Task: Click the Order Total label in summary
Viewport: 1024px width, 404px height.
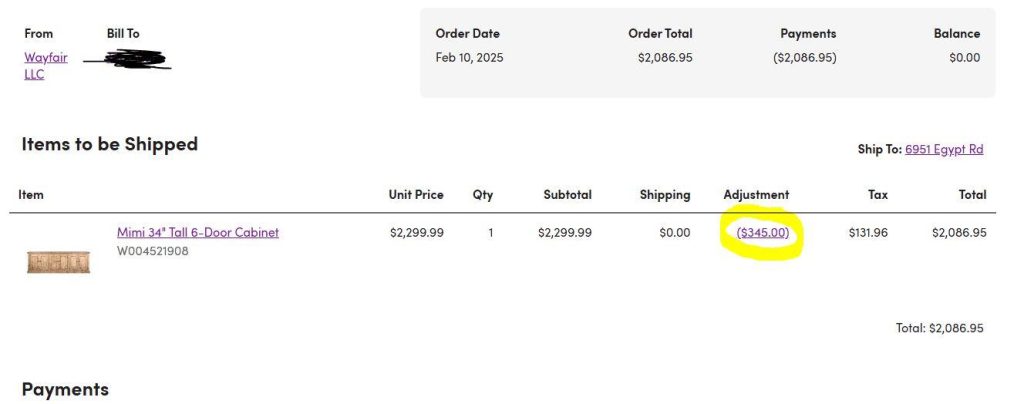Action: (x=660, y=34)
